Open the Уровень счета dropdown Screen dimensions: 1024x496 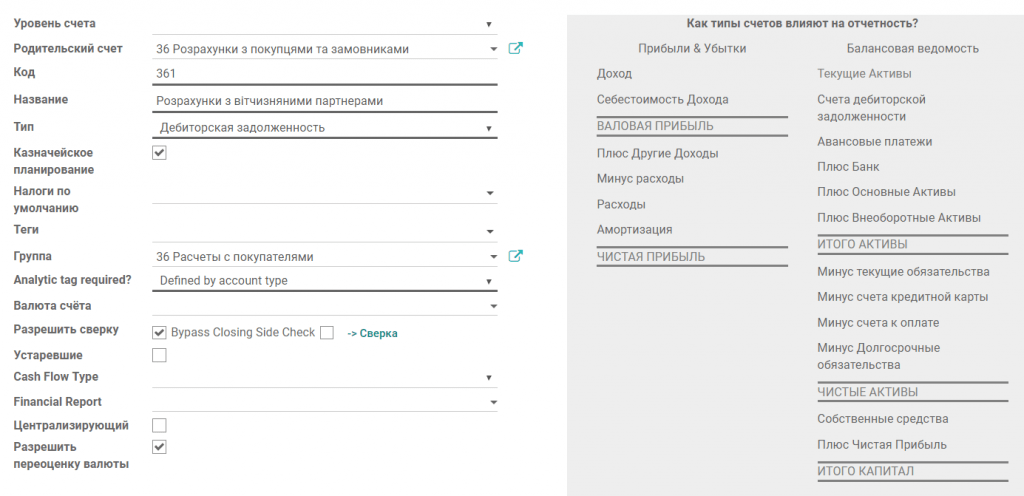(325, 24)
